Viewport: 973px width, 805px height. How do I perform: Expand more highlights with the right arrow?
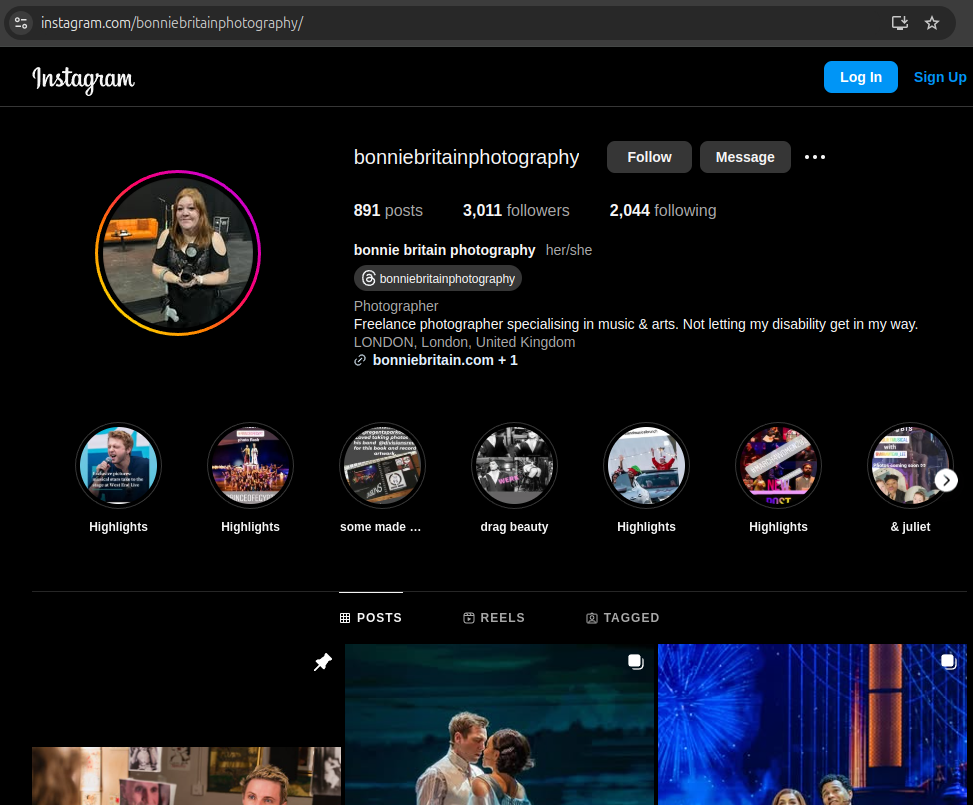tap(945, 480)
